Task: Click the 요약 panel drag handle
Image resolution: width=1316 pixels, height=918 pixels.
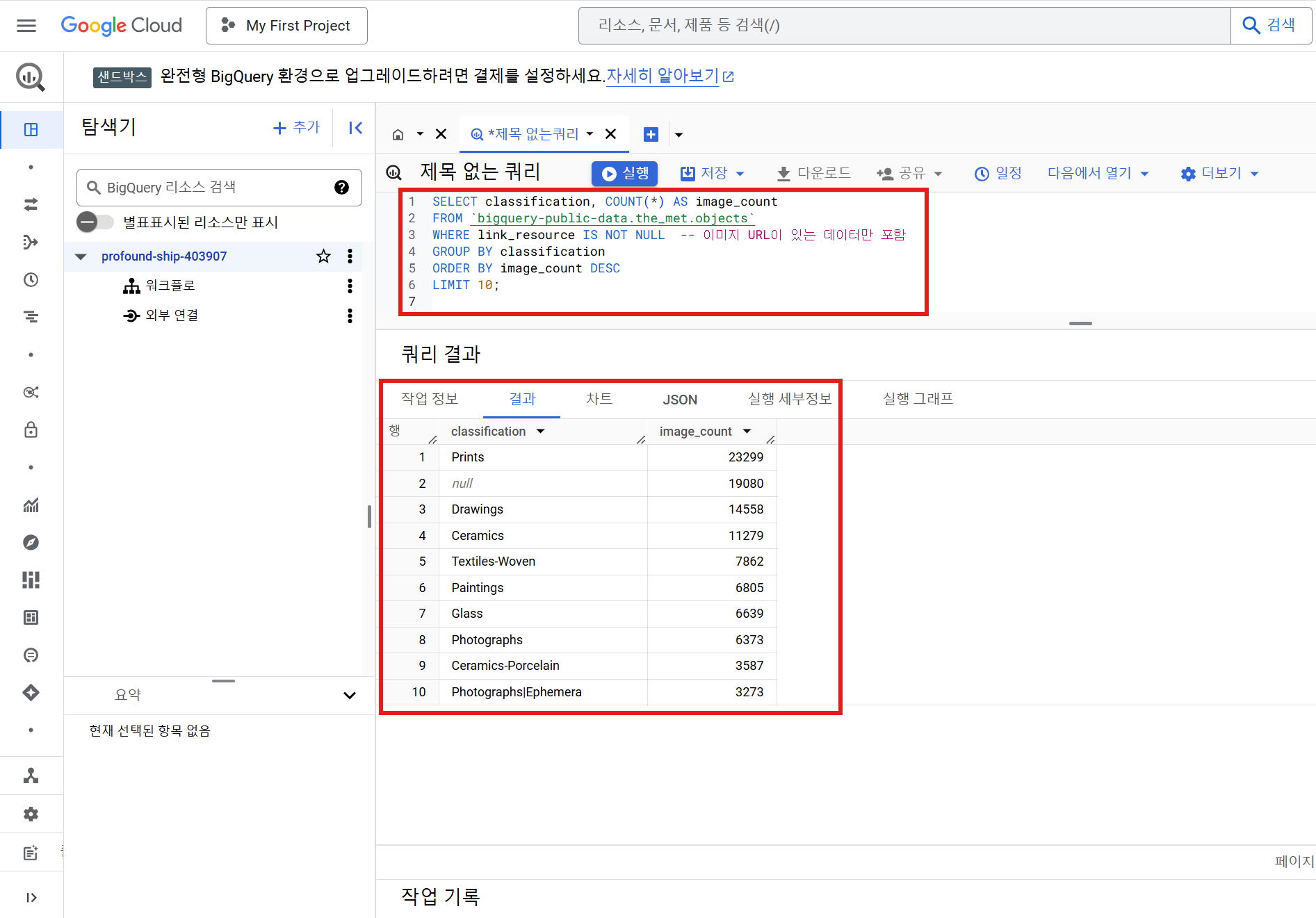Action: [223, 681]
